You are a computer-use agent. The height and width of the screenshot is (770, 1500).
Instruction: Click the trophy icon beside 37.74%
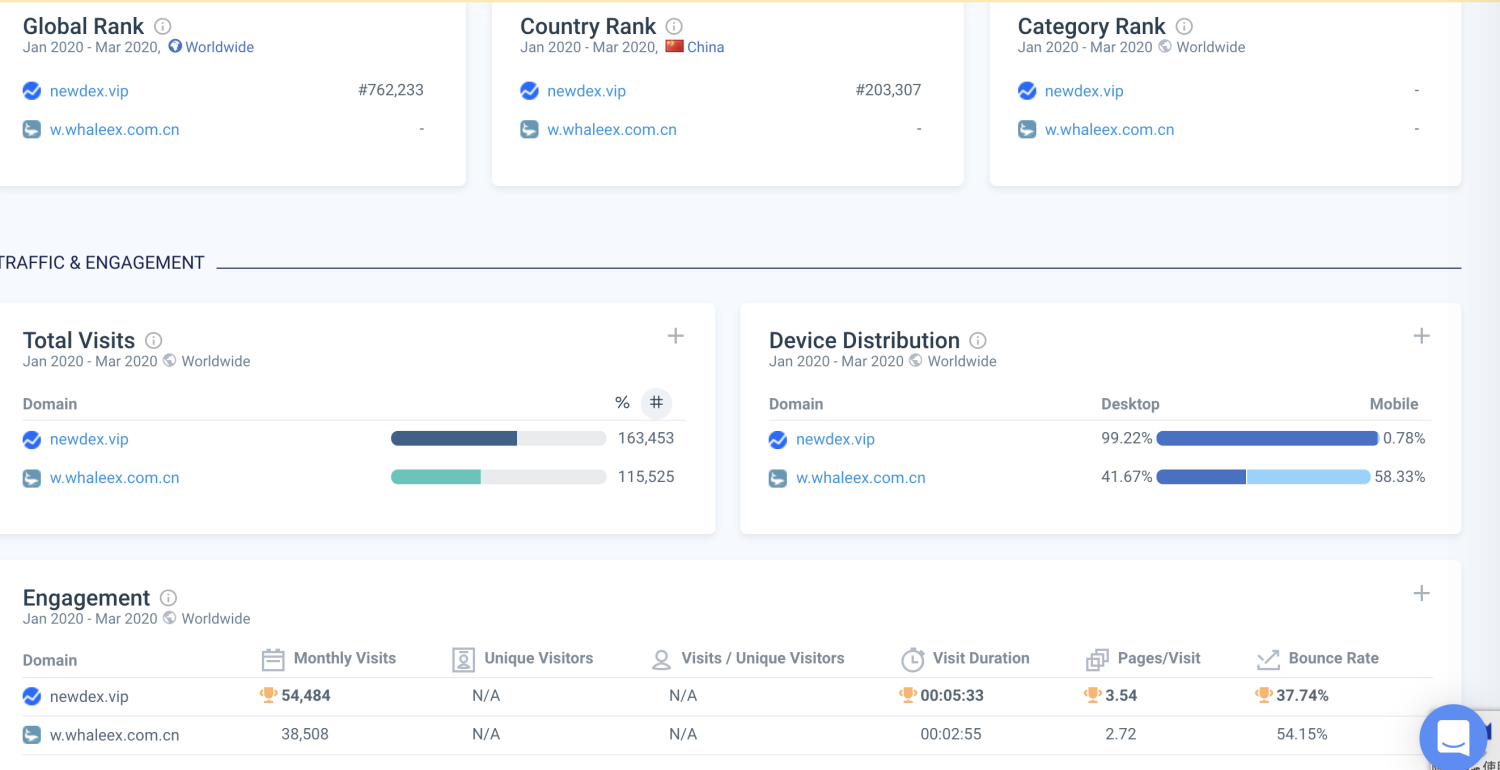[1264, 695]
